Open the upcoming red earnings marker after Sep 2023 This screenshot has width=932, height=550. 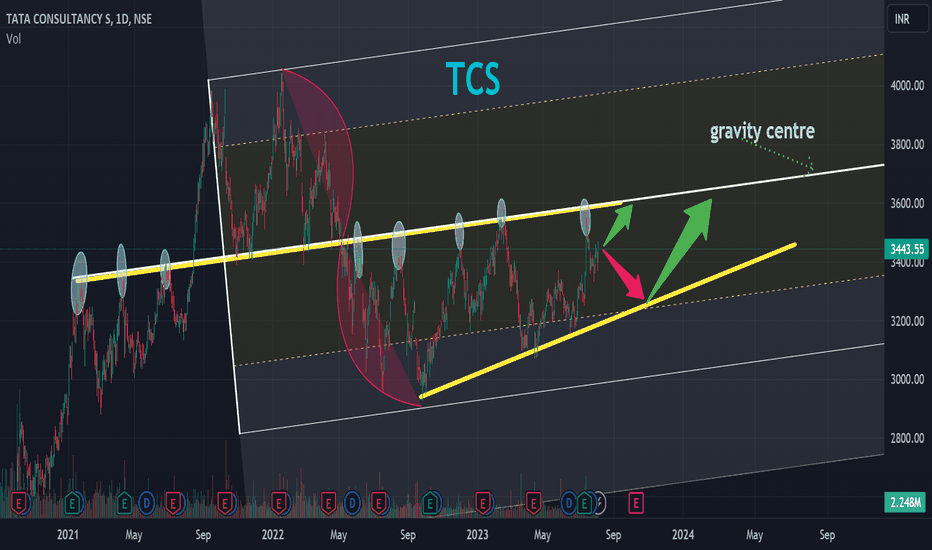636,504
